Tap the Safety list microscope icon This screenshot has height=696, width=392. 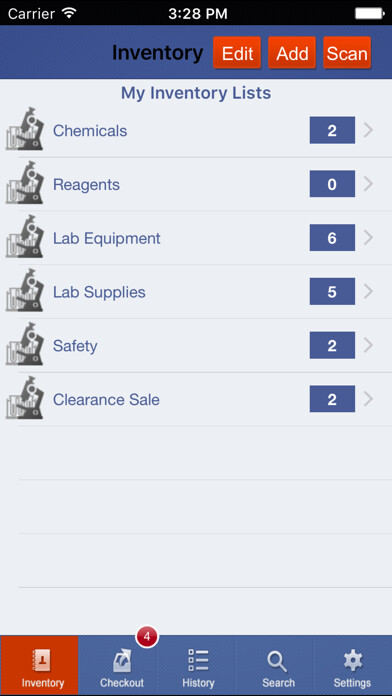25,344
